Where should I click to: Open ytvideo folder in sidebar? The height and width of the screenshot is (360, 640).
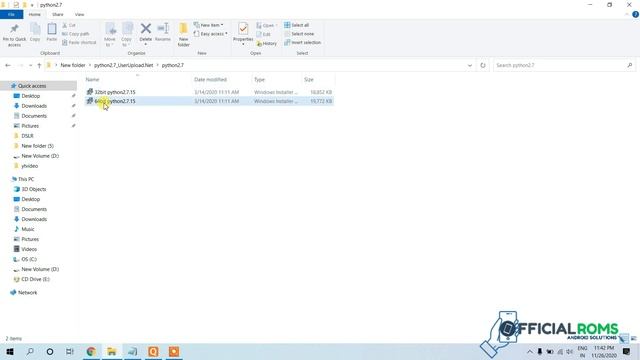30,166
